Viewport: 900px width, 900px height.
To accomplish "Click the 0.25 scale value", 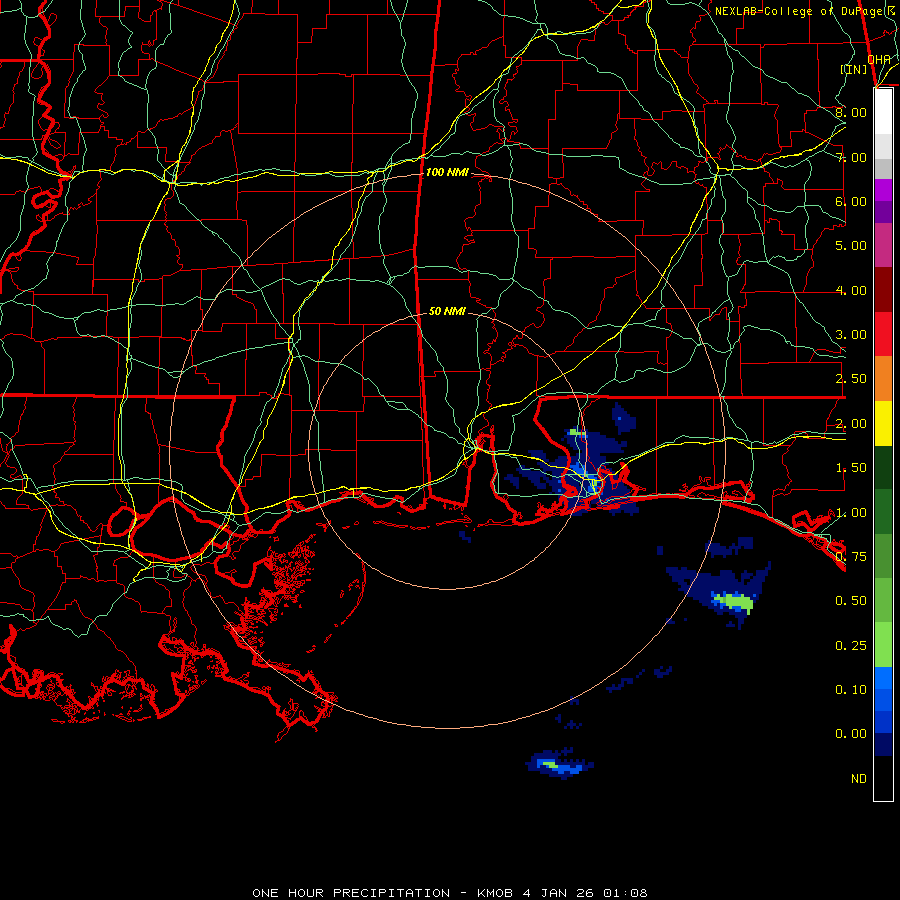I will tap(851, 646).
